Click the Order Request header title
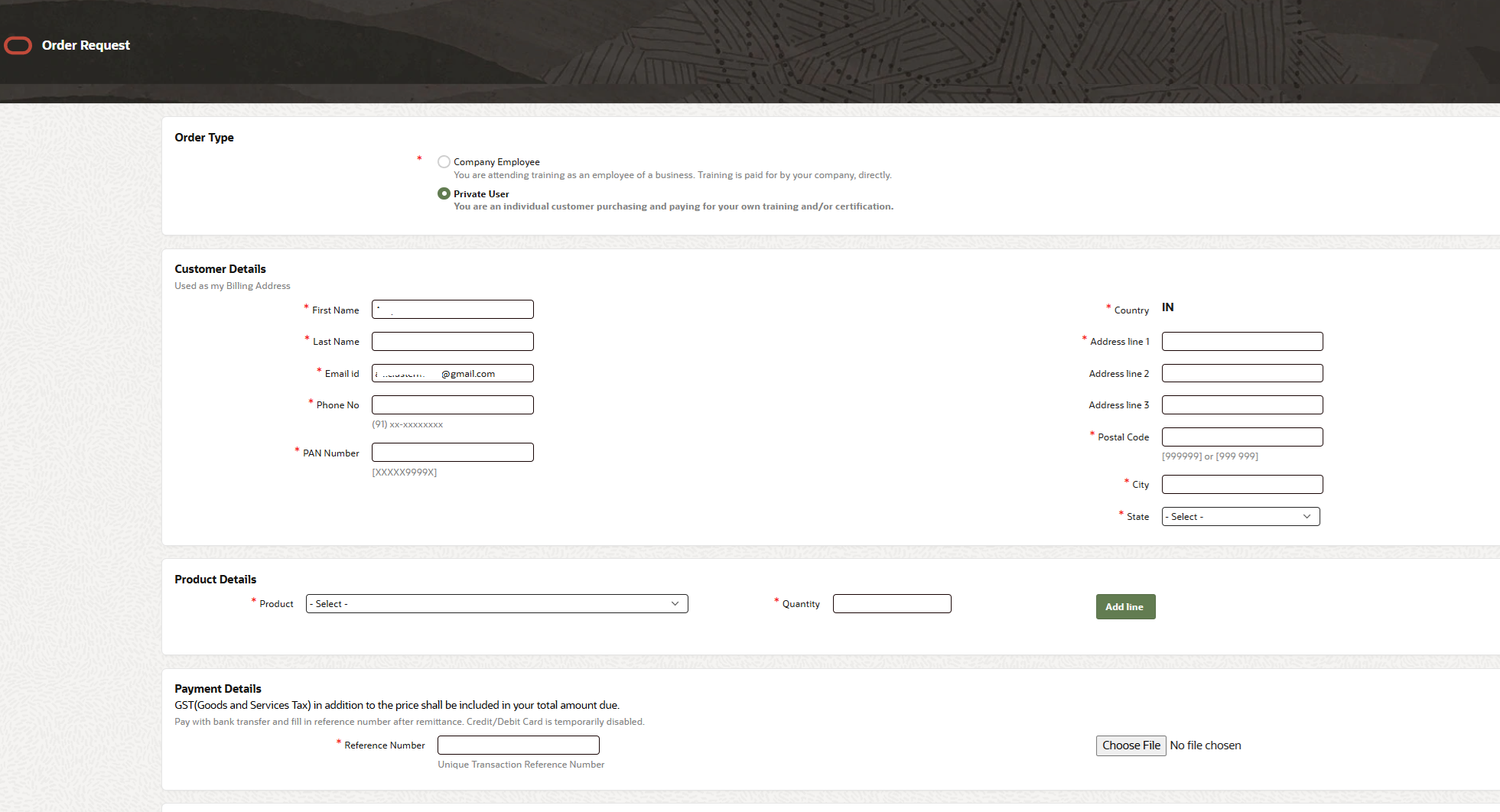The width and height of the screenshot is (1500, 812). 86,45
